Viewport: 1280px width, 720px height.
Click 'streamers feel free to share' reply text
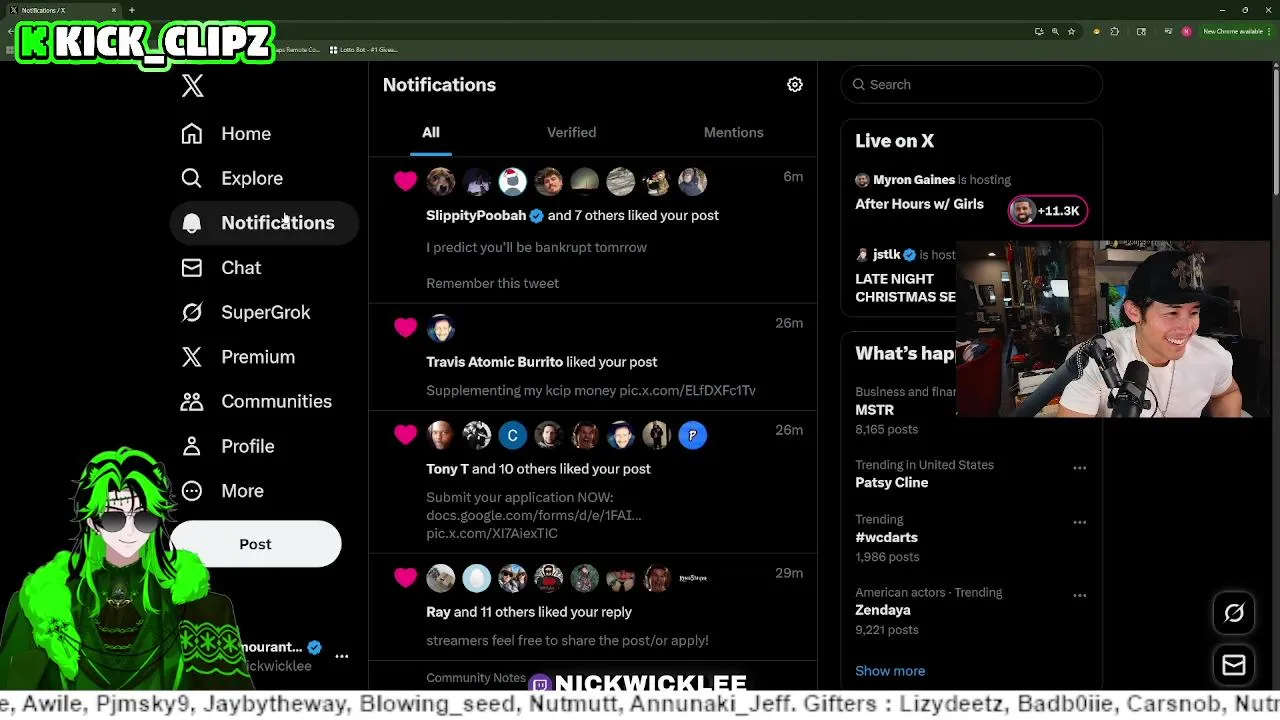point(567,641)
